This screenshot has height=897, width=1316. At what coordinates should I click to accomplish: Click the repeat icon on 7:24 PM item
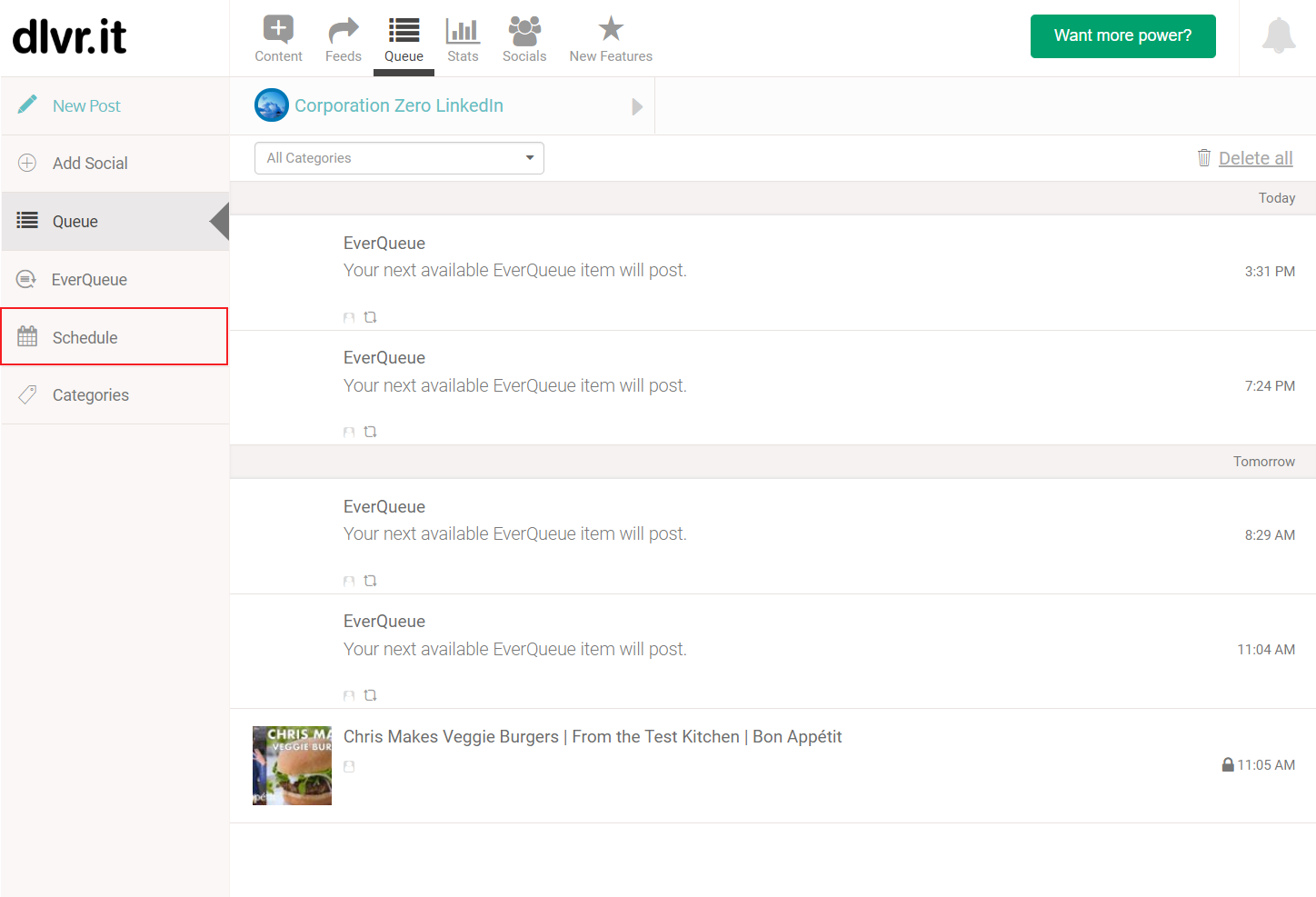point(370,432)
